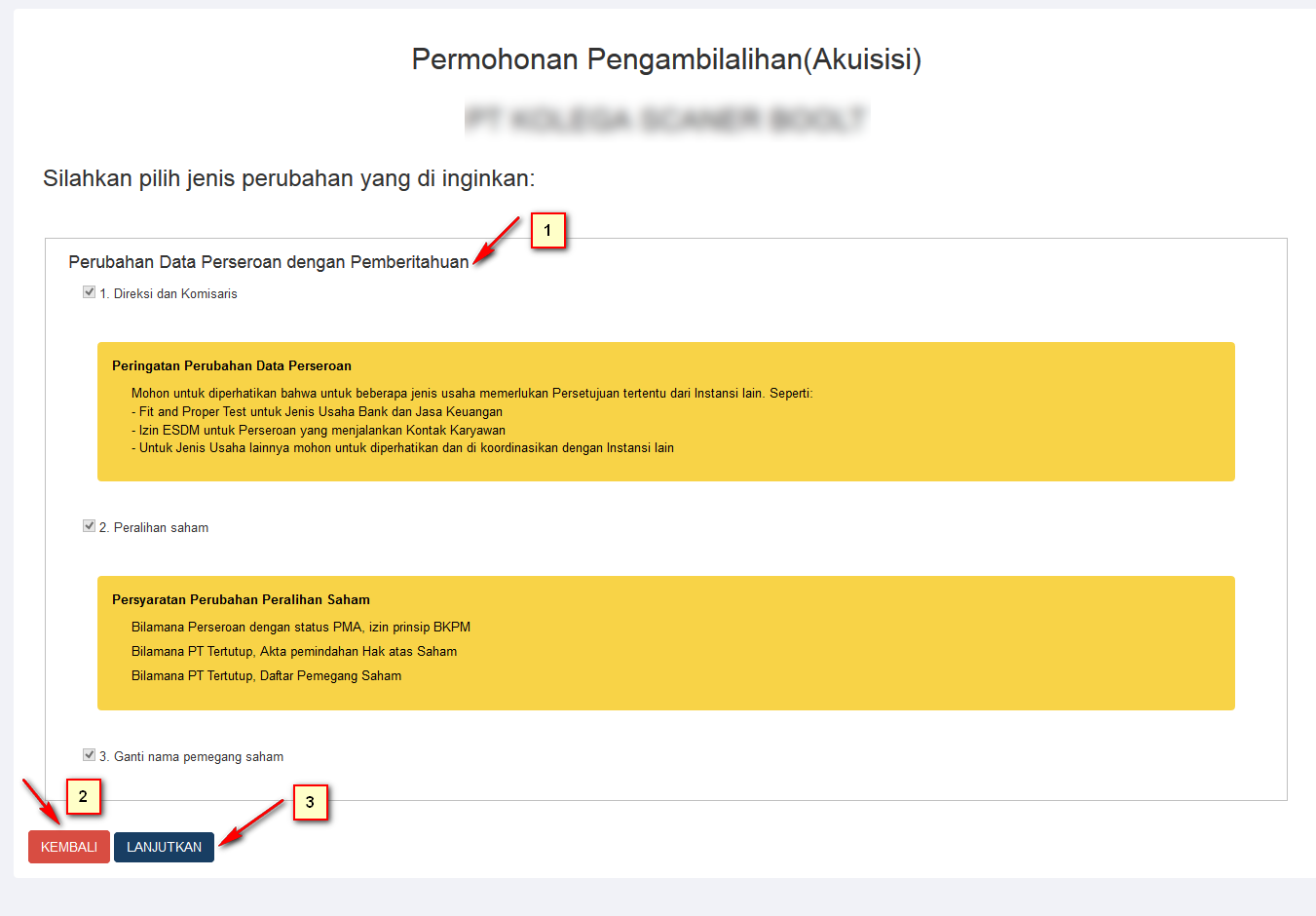Click the 'Izin ESDM untuk Perseroan' warning line

319,431
